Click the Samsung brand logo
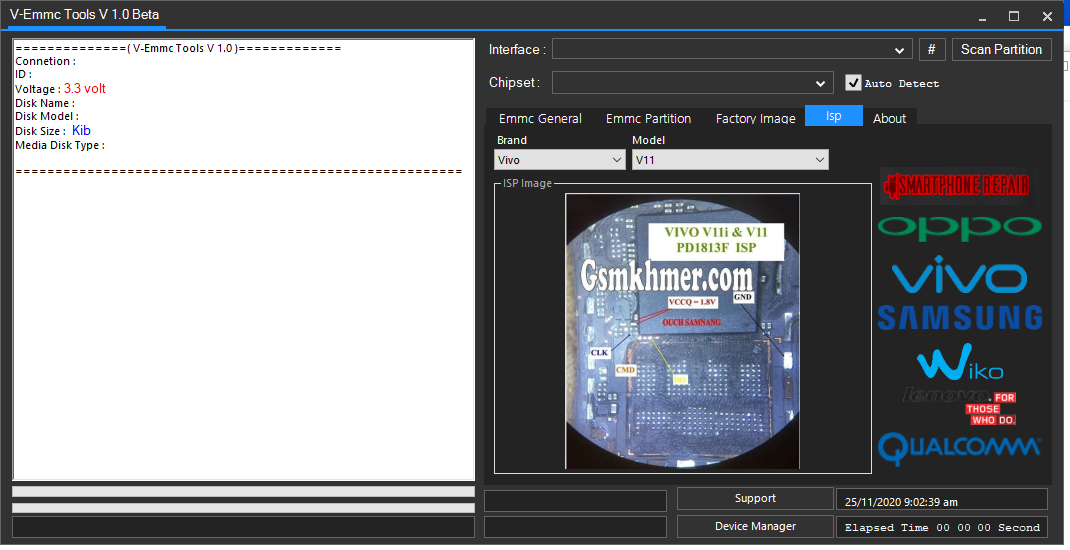Viewport: 1070px width, 550px height. click(x=959, y=318)
